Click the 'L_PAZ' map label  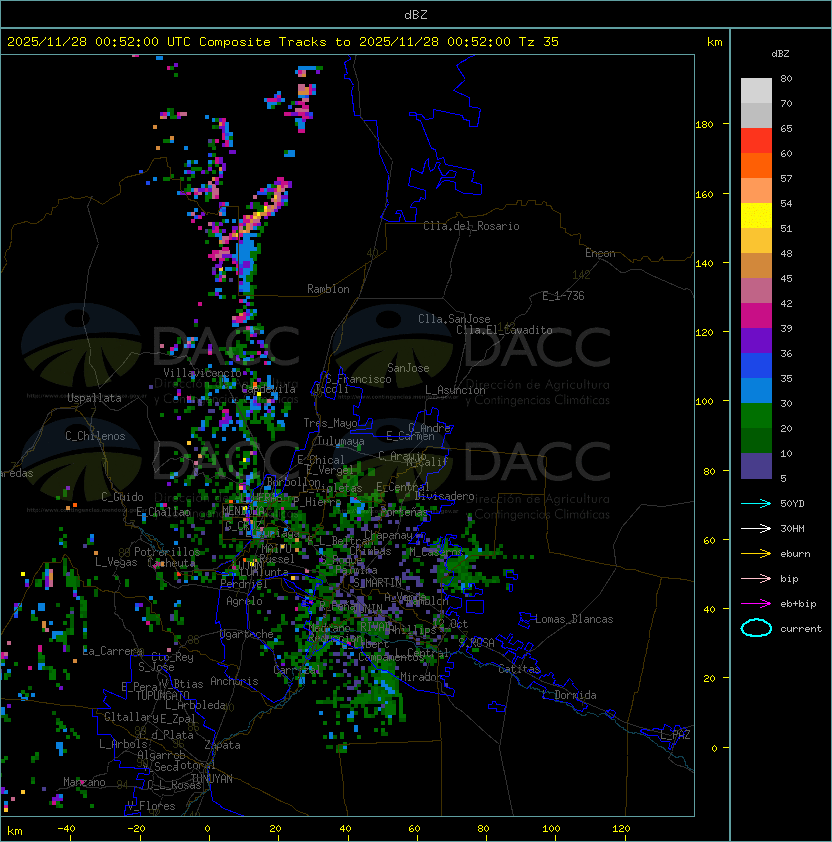[675, 735]
